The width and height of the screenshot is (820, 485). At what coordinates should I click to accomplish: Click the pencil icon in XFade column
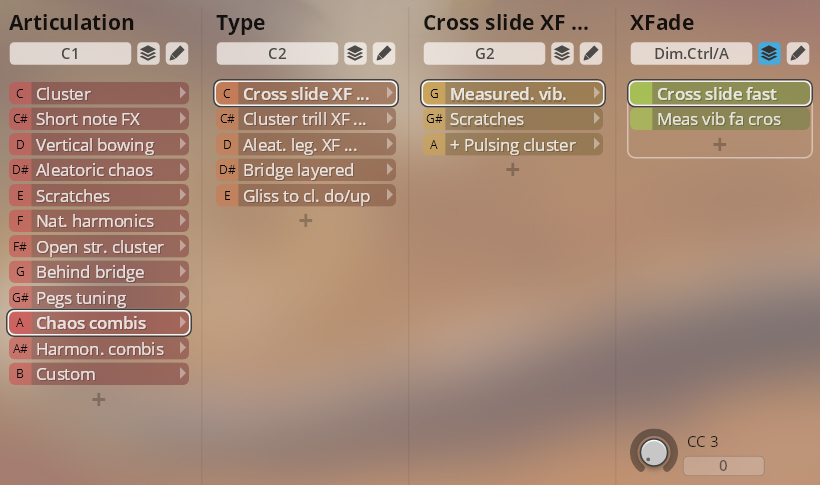(x=798, y=53)
